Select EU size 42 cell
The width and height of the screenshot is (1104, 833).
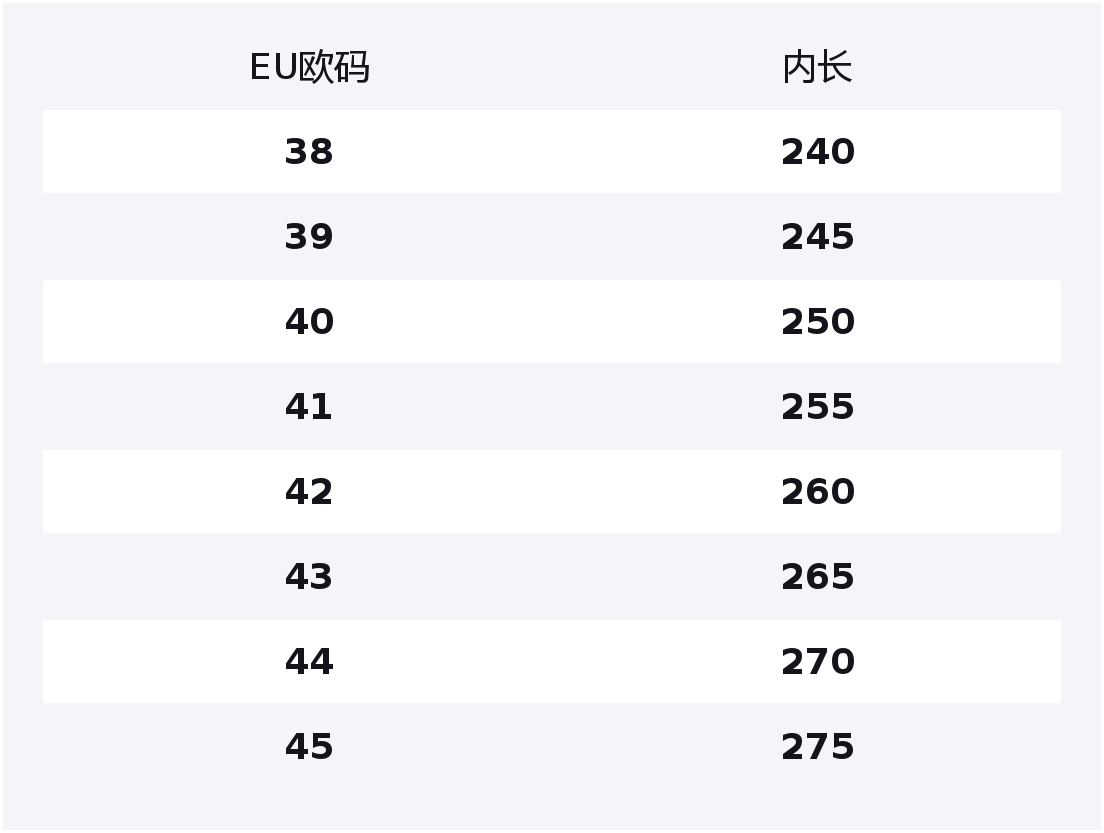309,492
